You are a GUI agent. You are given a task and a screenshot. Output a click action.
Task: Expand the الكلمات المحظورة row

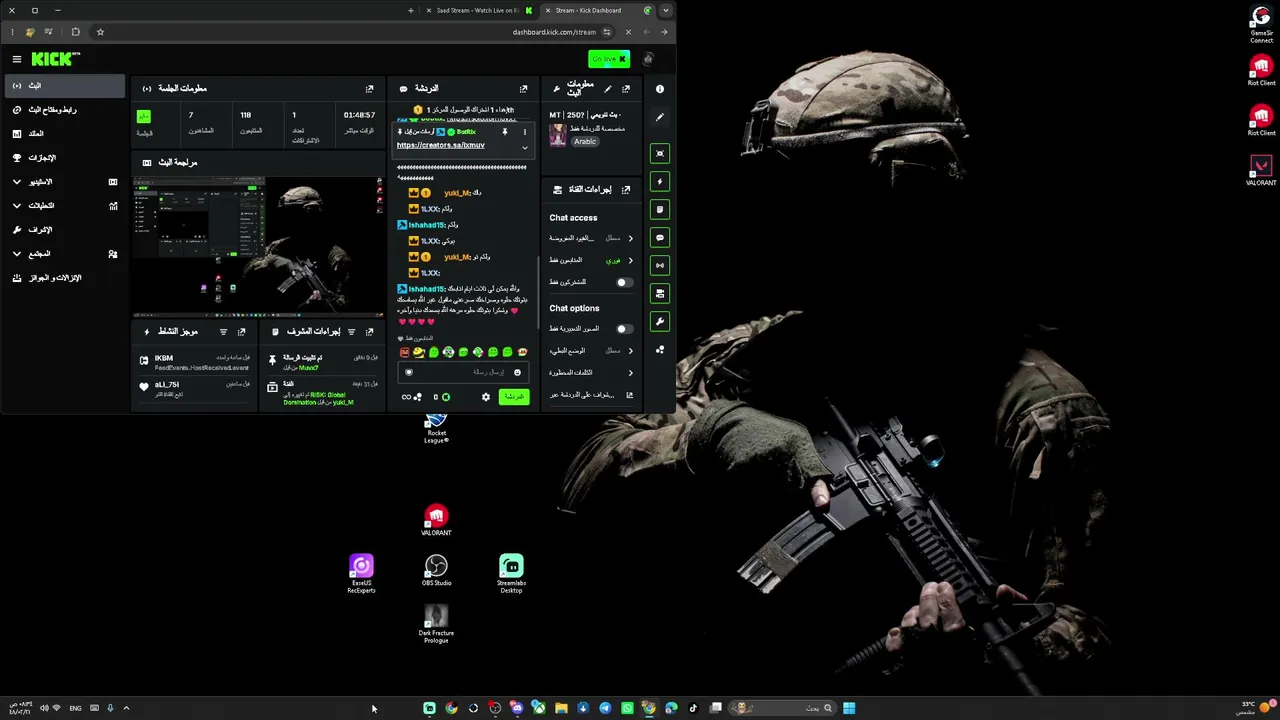point(591,373)
